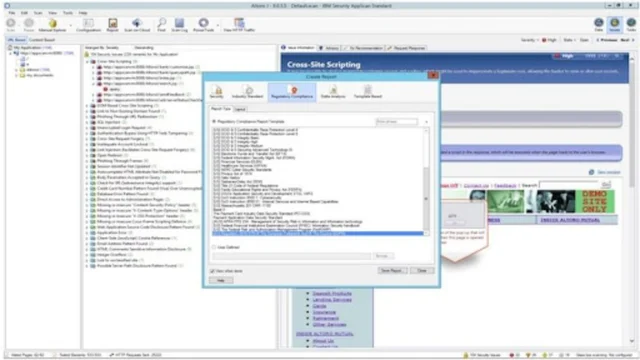Open the Fix Recommendation tab

pyautogui.click(x=363, y=48)
